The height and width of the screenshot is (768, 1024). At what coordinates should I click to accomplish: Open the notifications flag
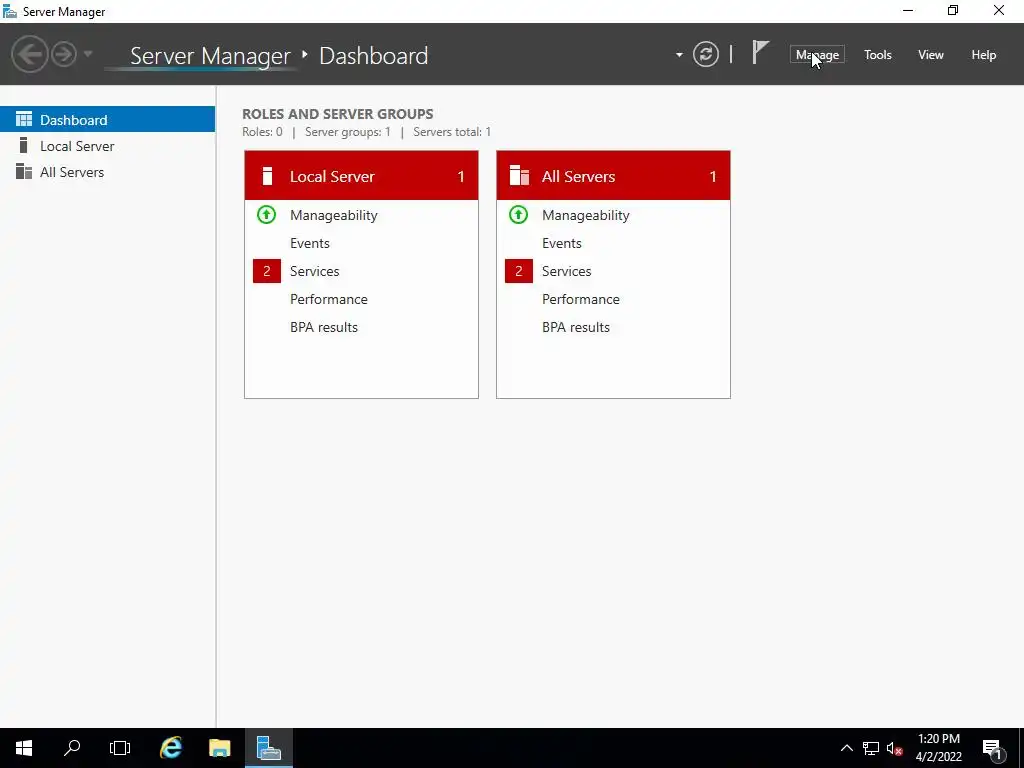(x=760, y=52)
